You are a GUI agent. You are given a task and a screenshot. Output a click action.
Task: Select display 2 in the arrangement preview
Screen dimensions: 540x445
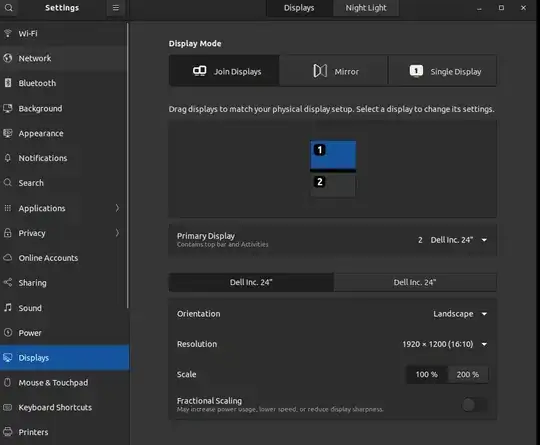(333, 185)
